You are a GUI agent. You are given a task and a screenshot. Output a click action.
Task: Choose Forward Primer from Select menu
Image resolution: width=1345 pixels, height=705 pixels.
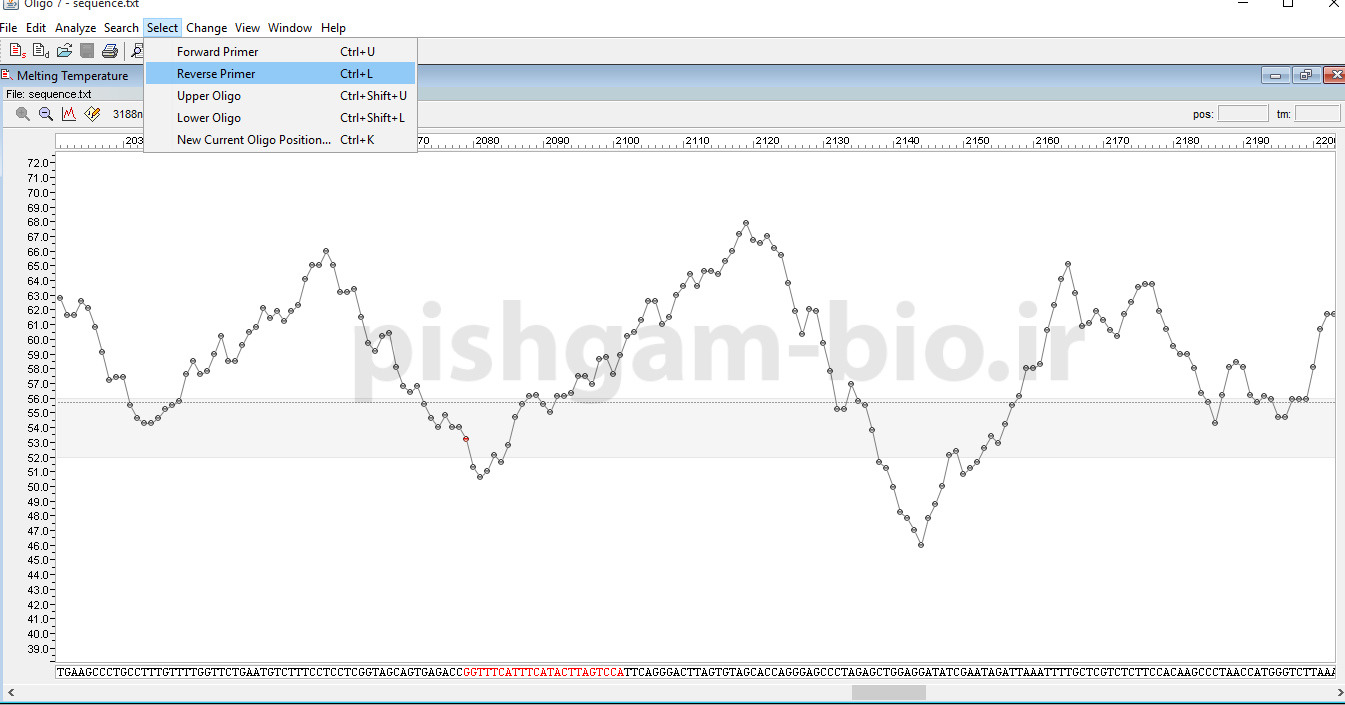click(x=217, y=52)
